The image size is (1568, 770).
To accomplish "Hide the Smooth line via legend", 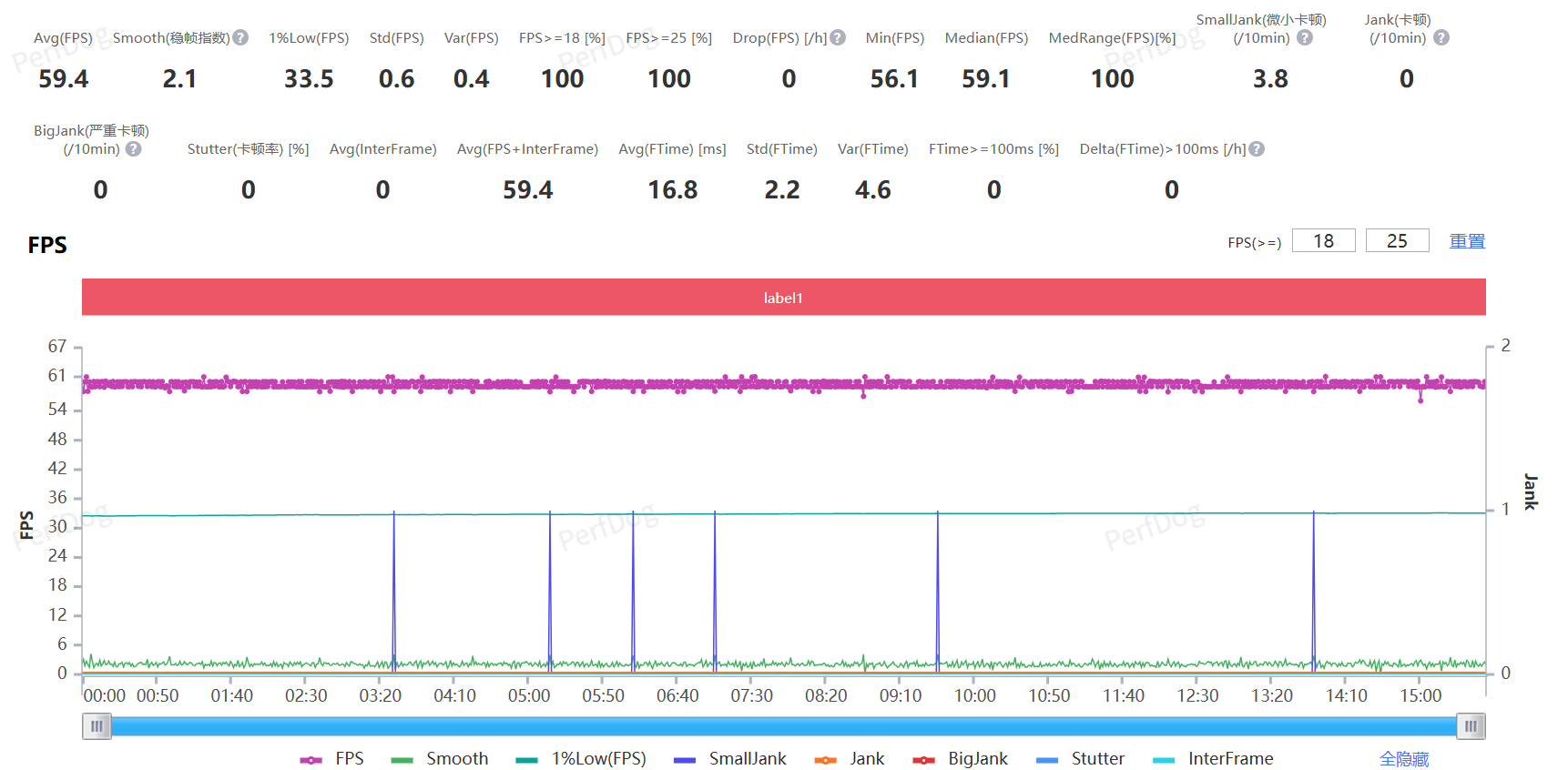I will pyautogui.click(x=440, y=759).
